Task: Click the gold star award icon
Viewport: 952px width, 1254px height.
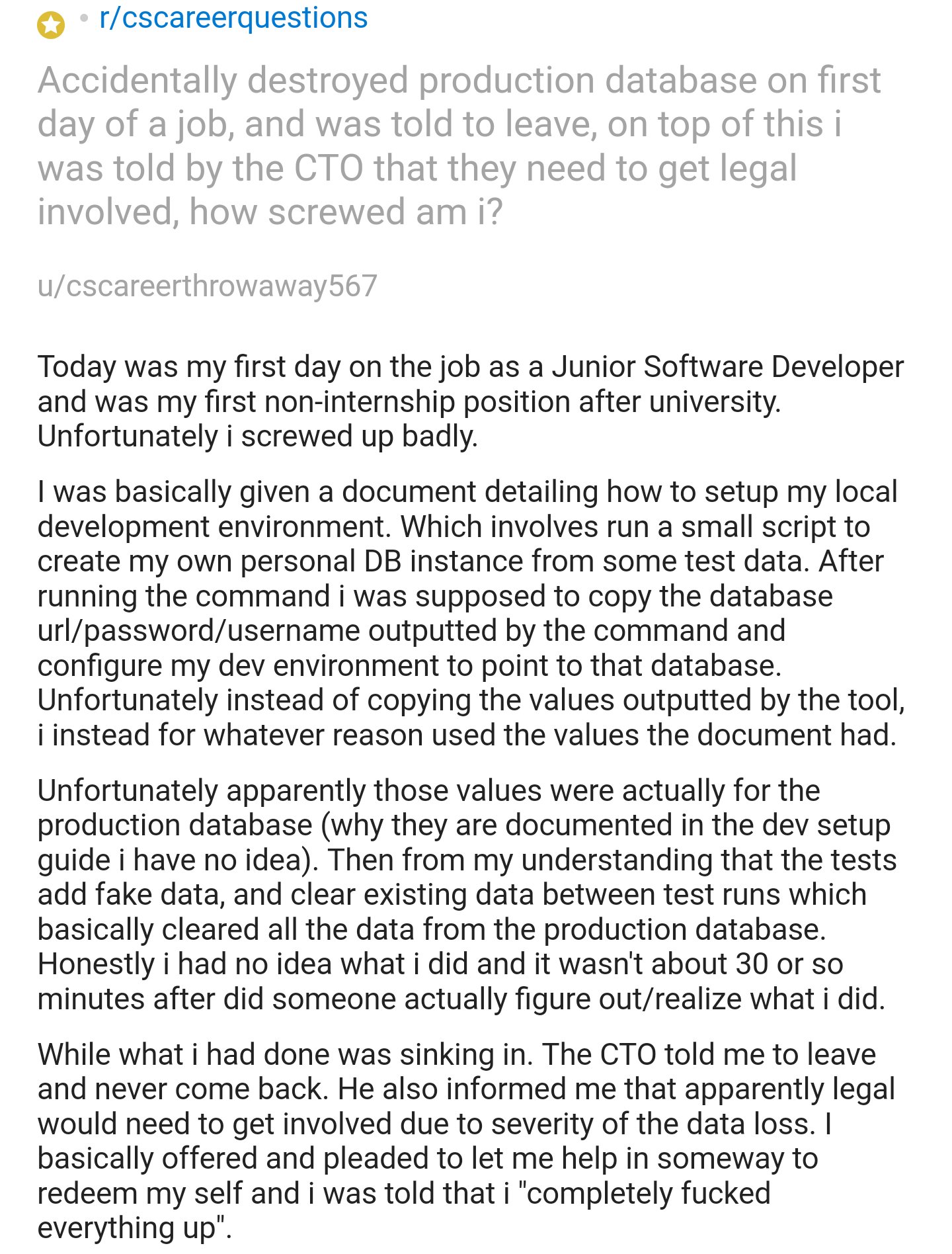Action: coord(51,26)
